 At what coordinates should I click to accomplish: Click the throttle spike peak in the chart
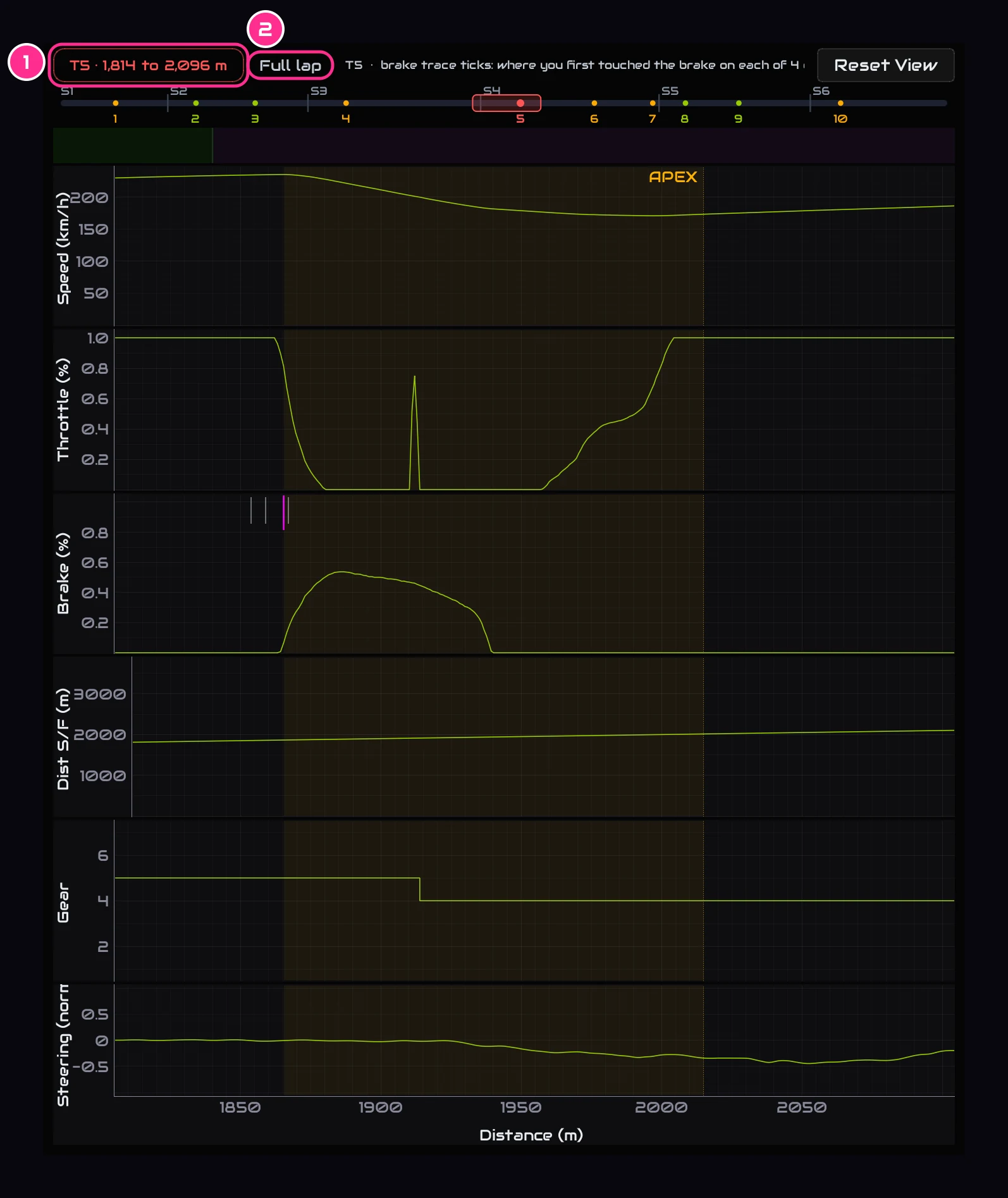(x=414, y=378)
